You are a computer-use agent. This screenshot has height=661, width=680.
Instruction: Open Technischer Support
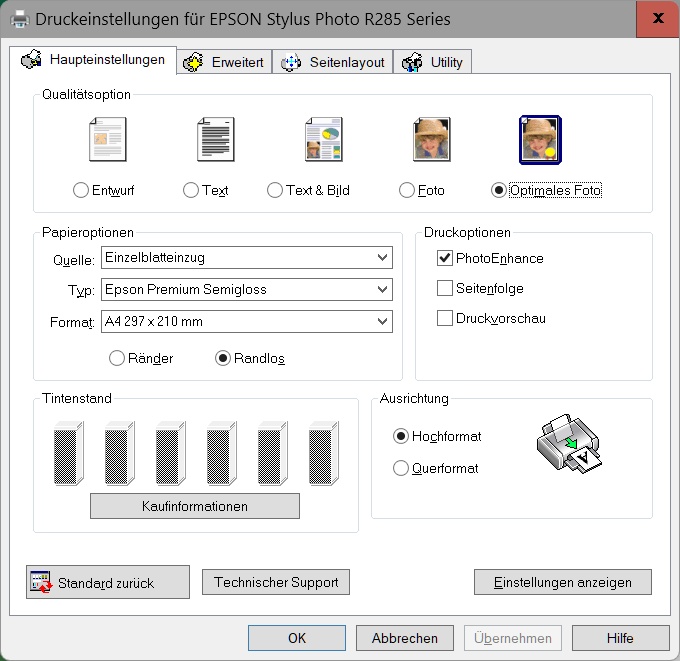pyautogui.click(x=276, y=582)
